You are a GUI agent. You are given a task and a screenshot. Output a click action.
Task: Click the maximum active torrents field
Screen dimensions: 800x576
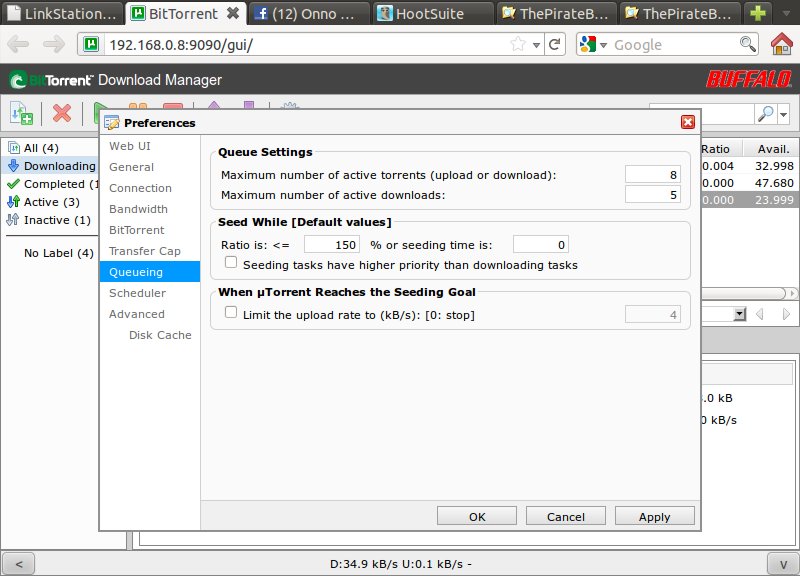652,174
